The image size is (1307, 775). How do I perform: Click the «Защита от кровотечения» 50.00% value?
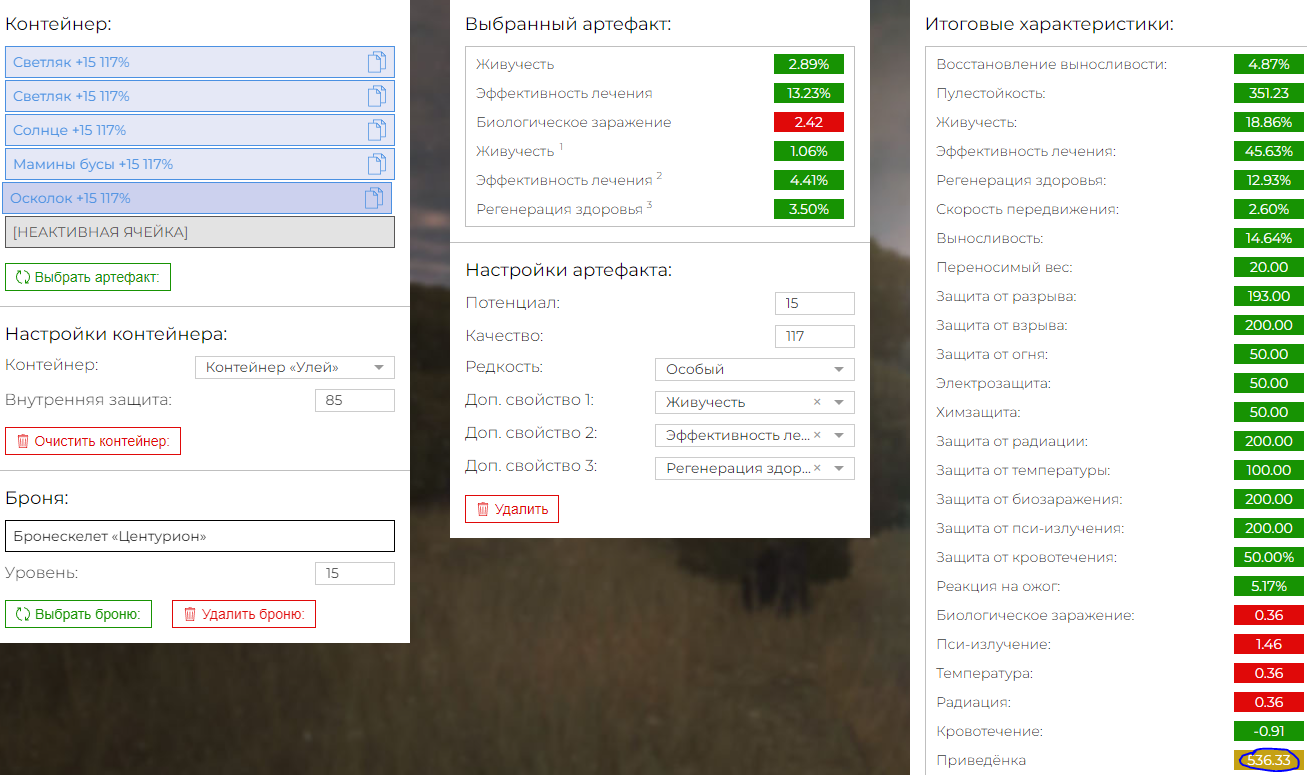(1269, 557)
